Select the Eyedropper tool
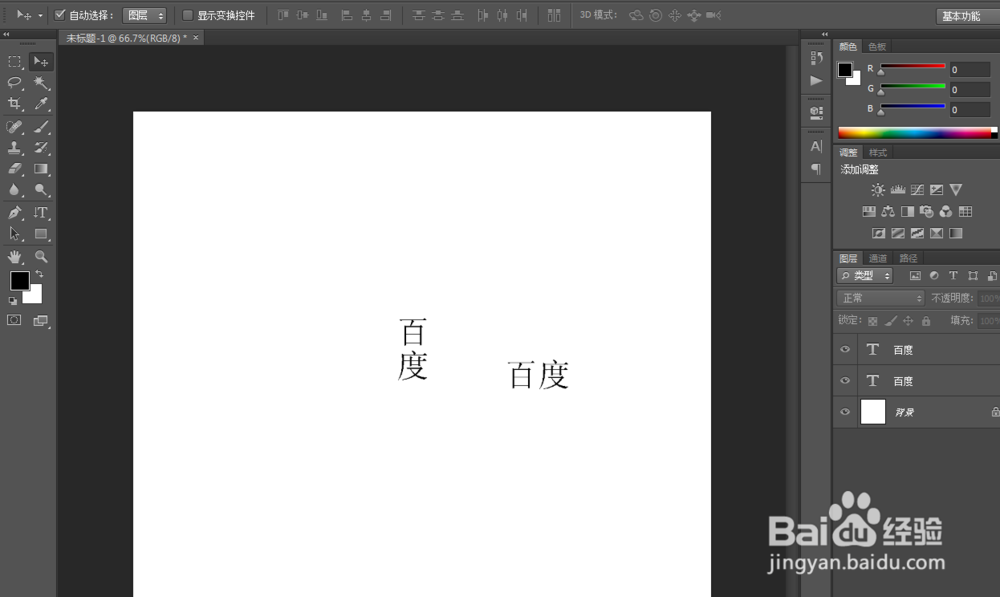1000x597 pixels. tap(41, 104)
